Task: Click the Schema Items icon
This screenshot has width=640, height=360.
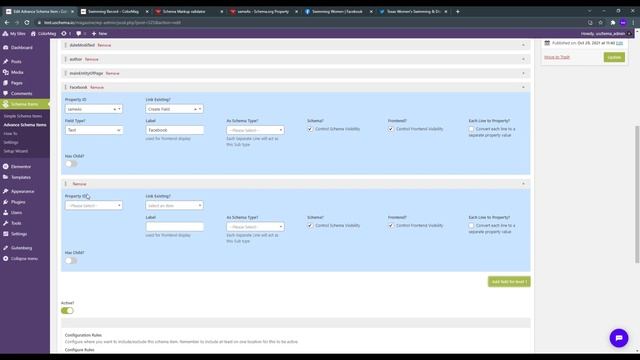Action: 6,104
